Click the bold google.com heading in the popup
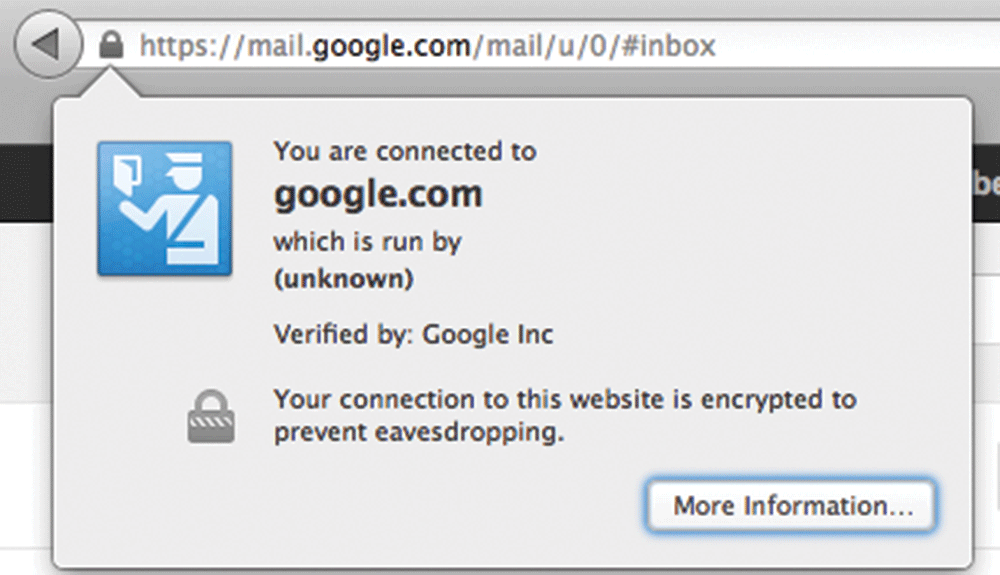Image resolution: width=1000 pixels, height=575 pixels. [x=378, y=194]
